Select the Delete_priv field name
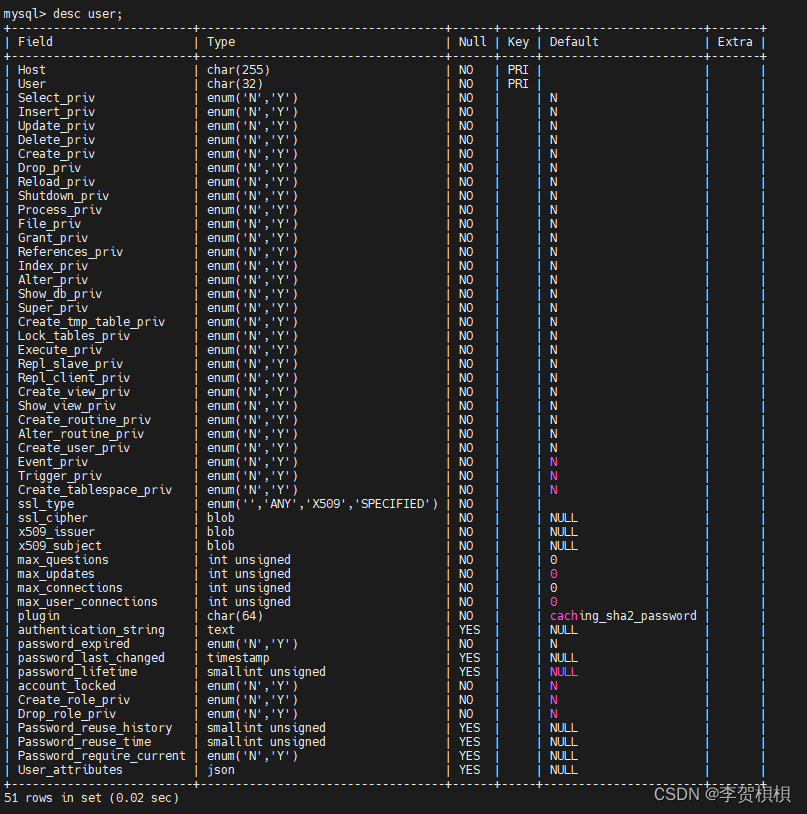Screen dimensions: 807x814 [57, 140]
